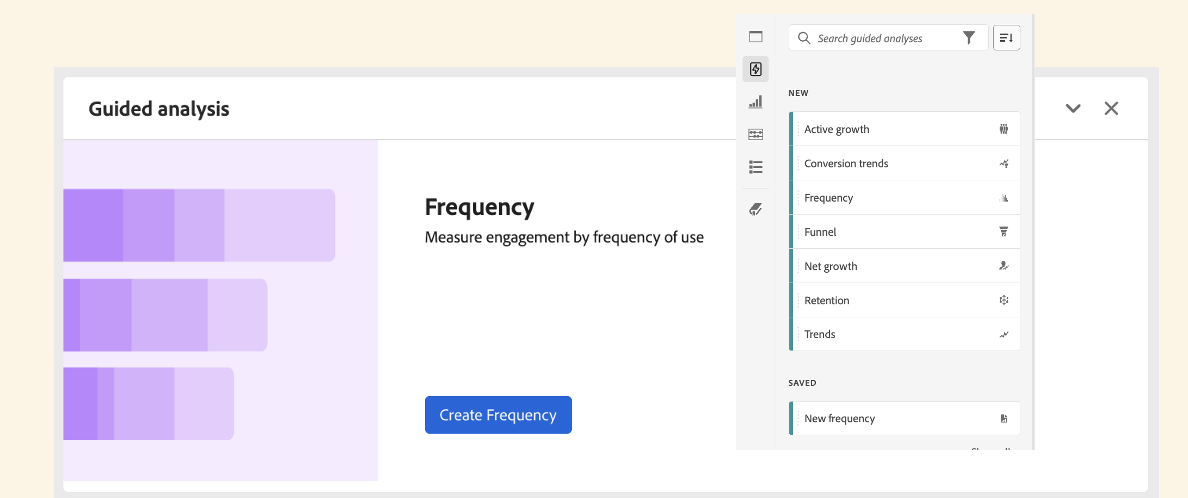Open the filter funnel icon in search box
Image resolution: width=1188 pixels, height=498 pixels.
pyautogui.click(x=969, y=38)
